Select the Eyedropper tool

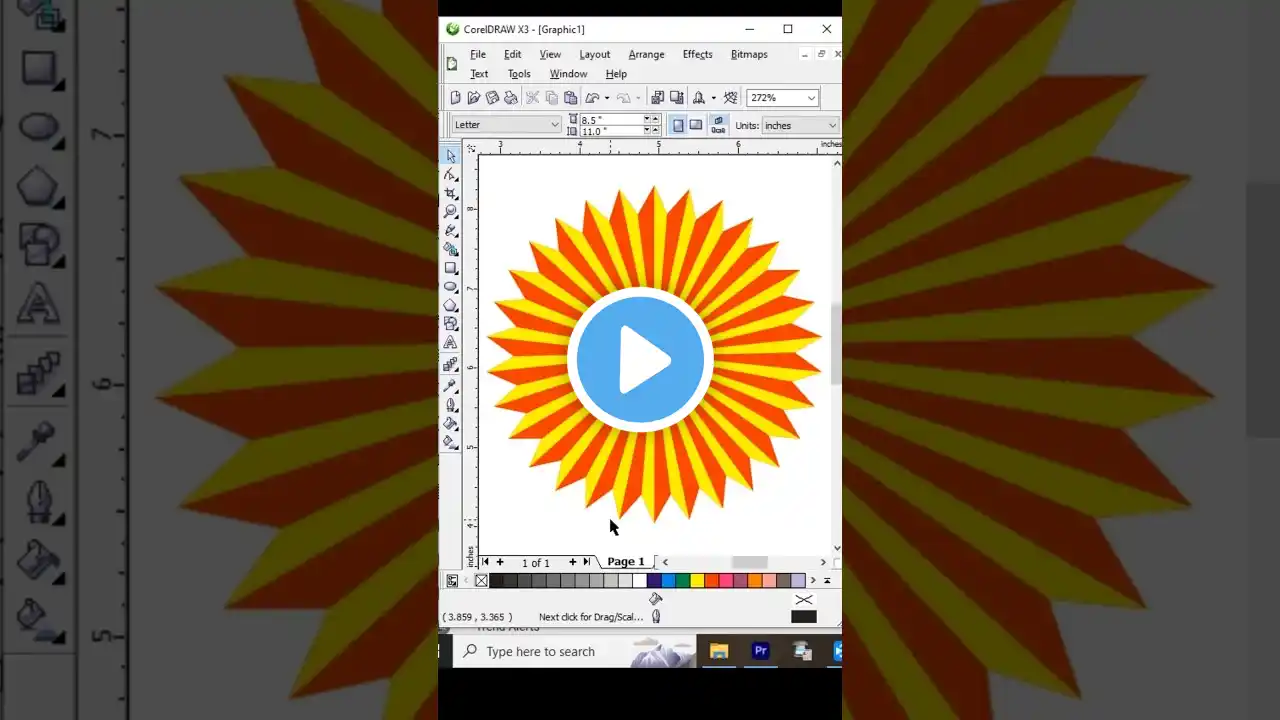coord(451,385)
